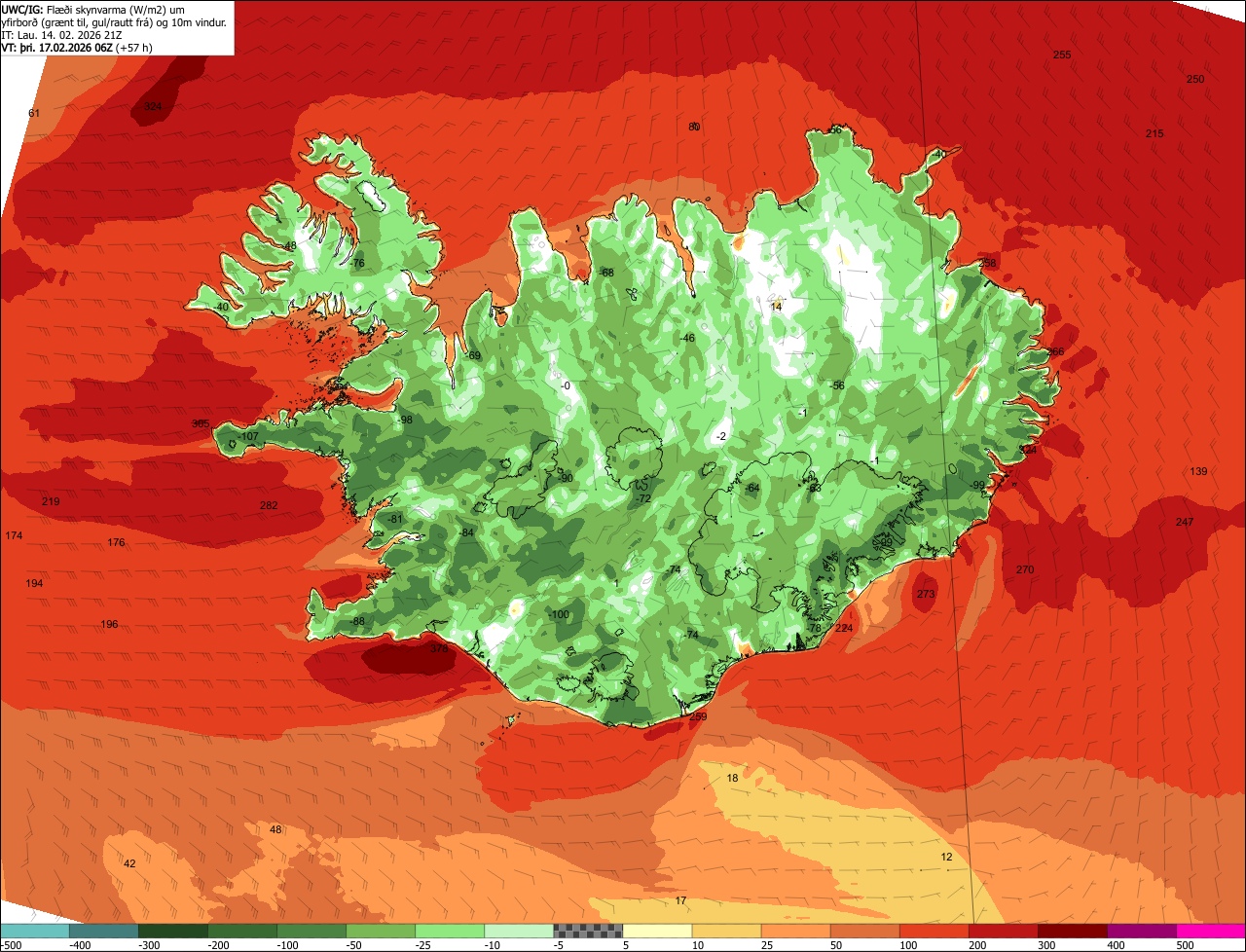
Task: Click the '366' value on the east coast
Action: coord(1055,351)
